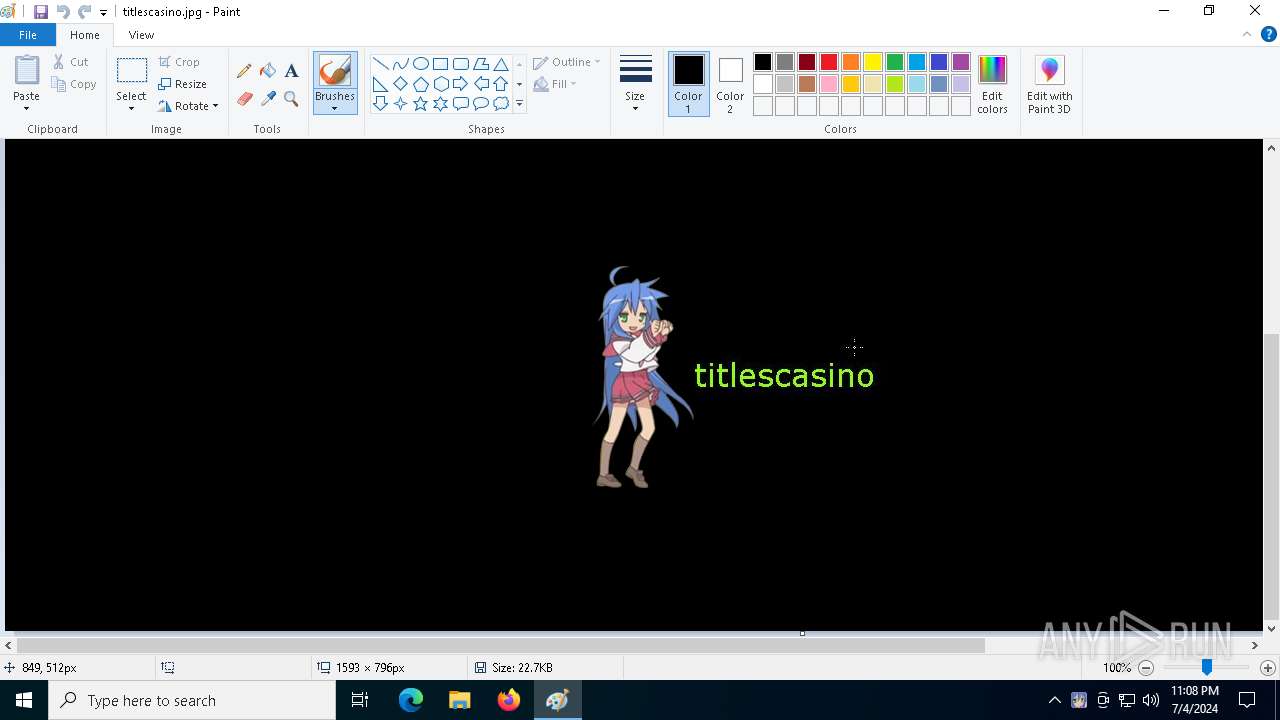The height and width of the screenshot is (720, 1280).
Task: Activate Color 2 background selector
Action: point(730,84)
